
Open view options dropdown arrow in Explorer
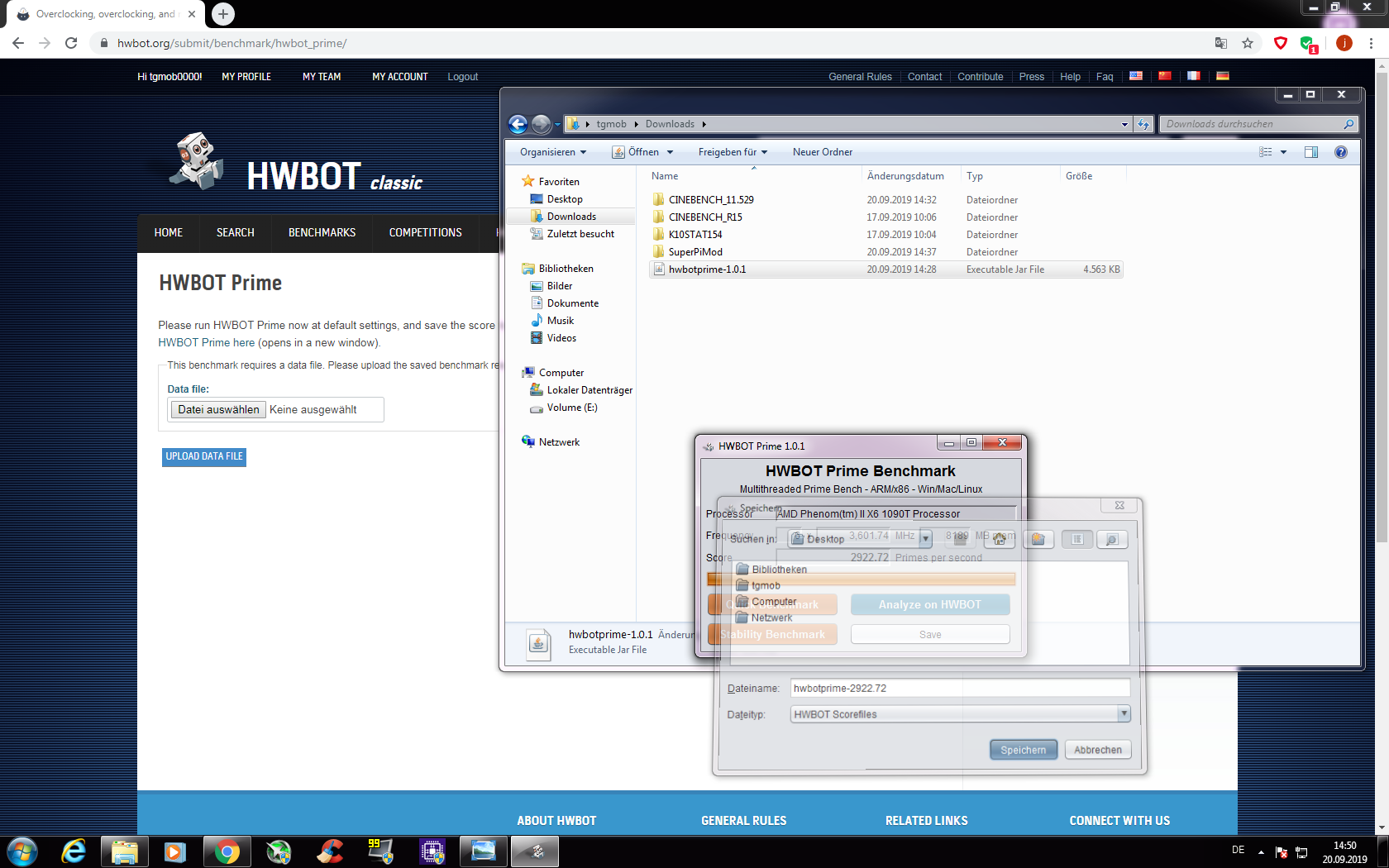(1283, 152)
